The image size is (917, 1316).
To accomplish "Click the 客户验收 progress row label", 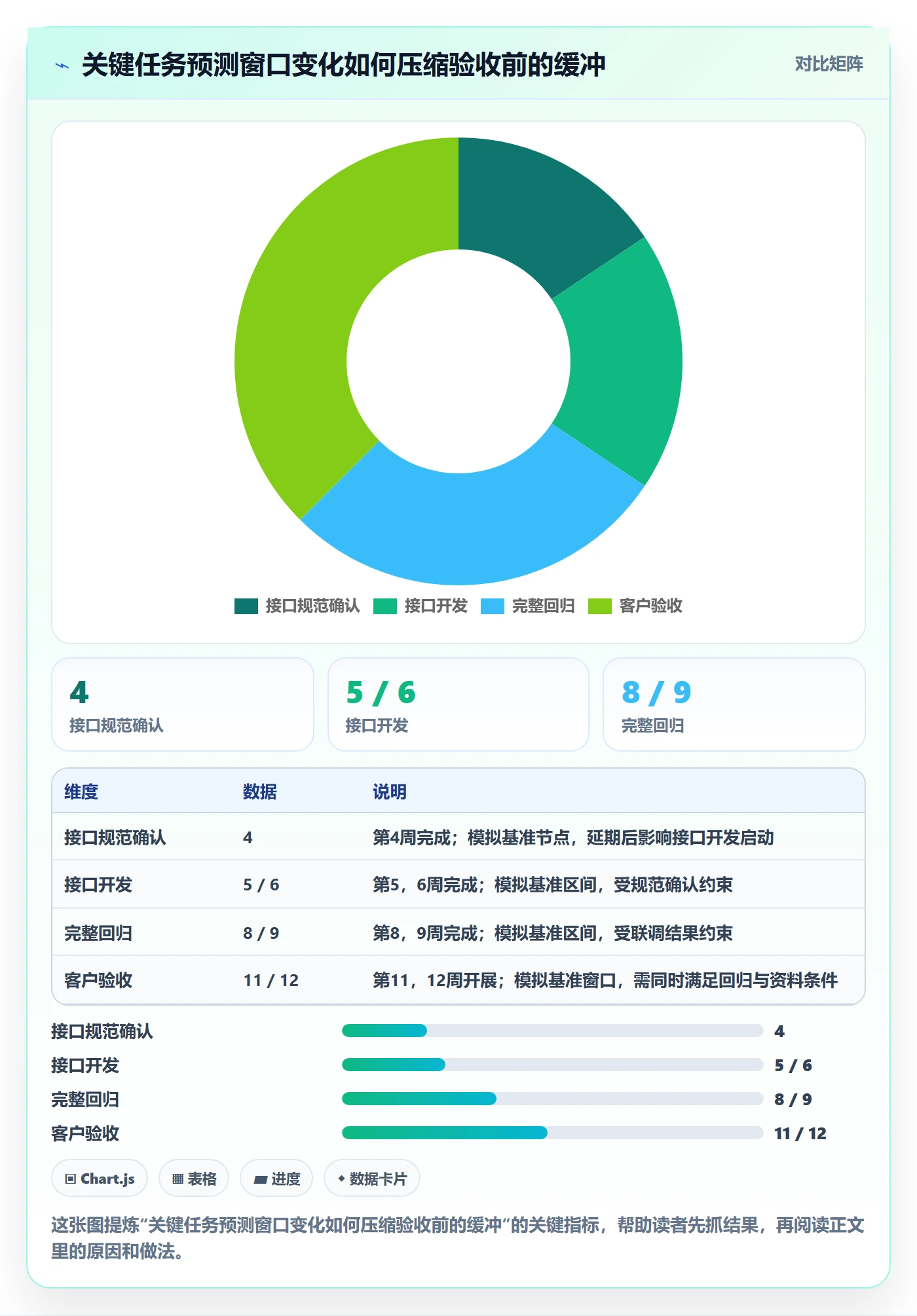I will tap(85, 1133).
